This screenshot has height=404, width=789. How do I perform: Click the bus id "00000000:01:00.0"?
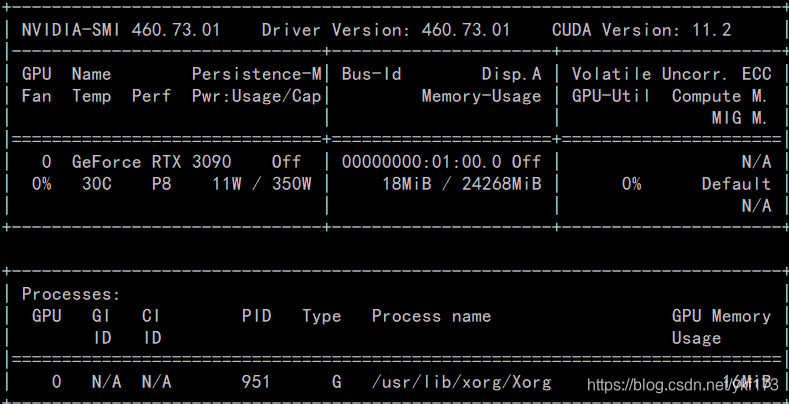421,161
